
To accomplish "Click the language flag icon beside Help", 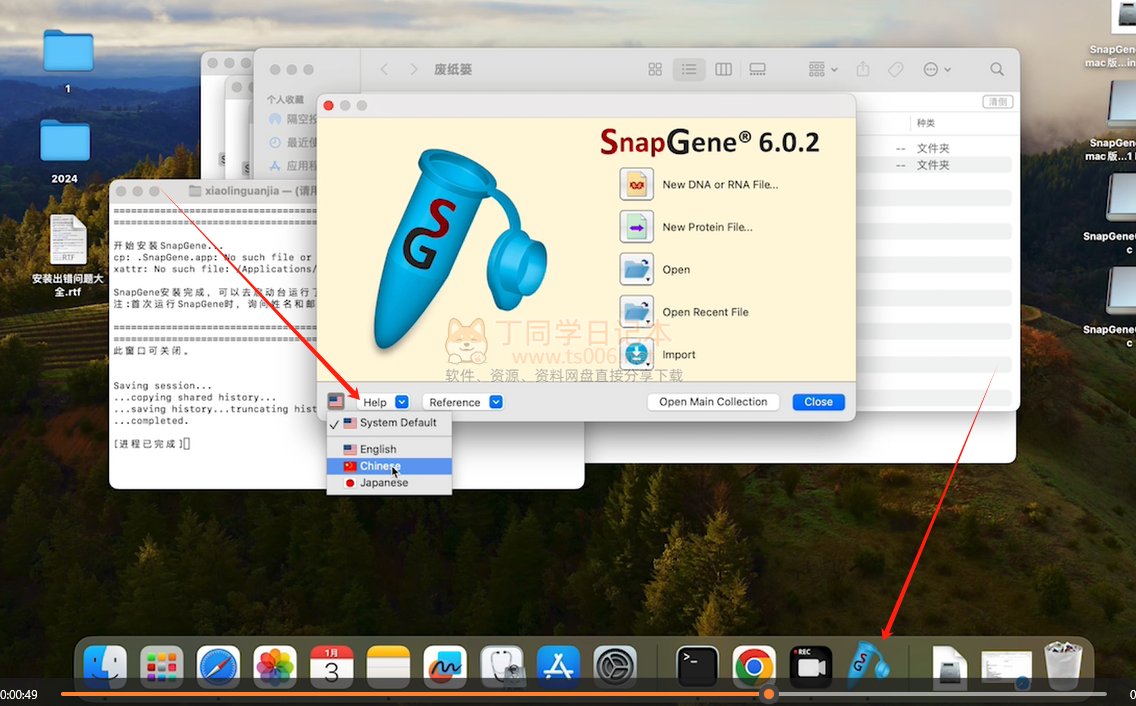I will pos(336,402).
